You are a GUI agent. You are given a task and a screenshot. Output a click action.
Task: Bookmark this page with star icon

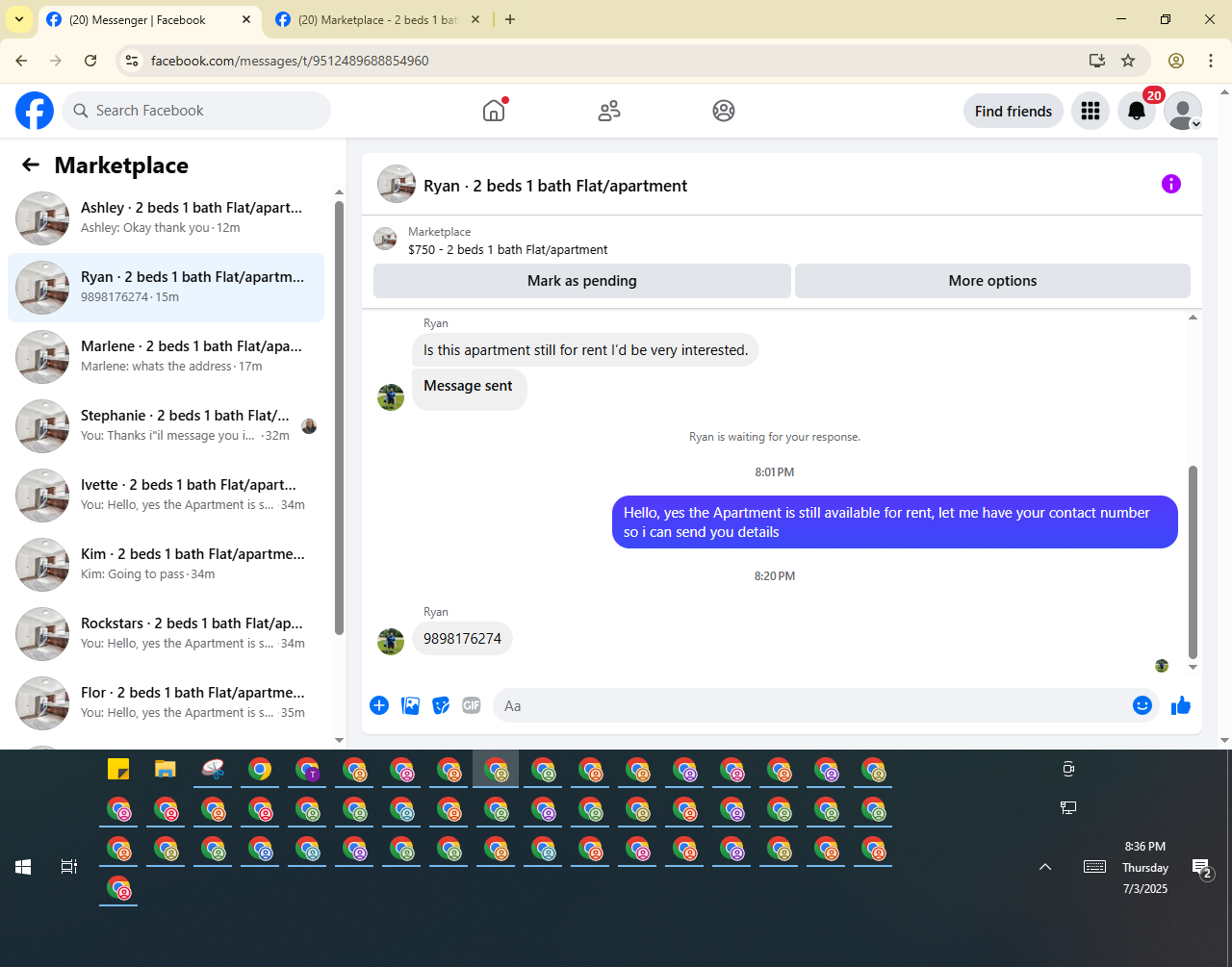point(1128,61)
